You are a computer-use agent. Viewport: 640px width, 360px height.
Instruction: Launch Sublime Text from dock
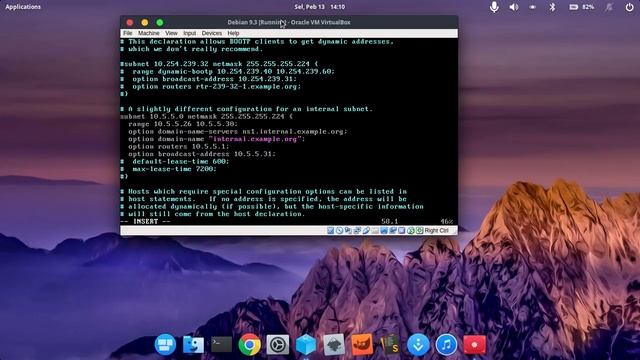tap(390, 344)
